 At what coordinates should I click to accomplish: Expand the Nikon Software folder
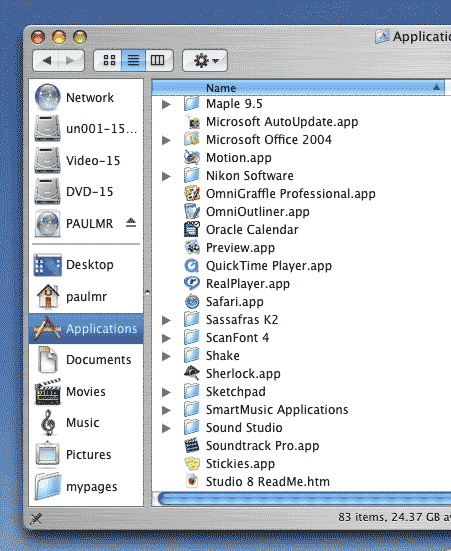tap(166, 176)
